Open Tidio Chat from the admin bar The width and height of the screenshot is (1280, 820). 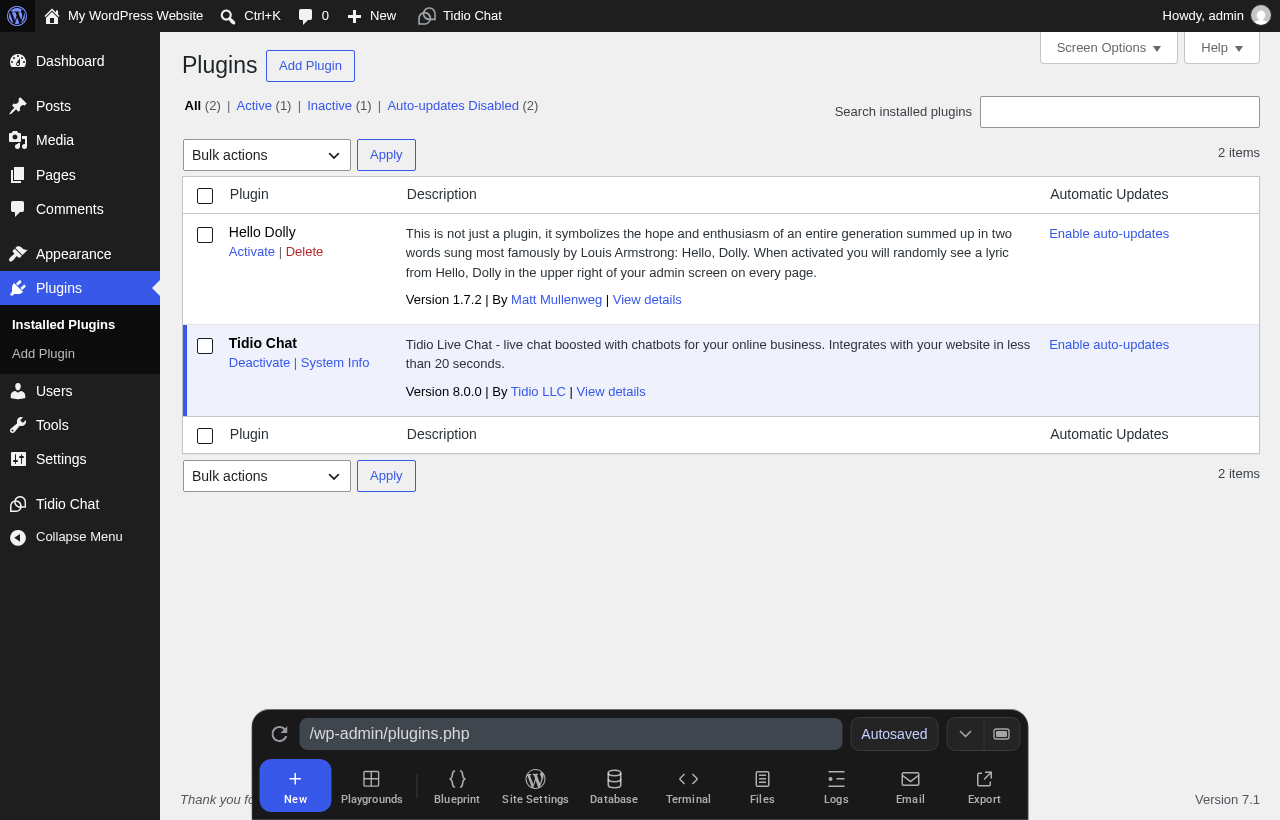(460, 16)
